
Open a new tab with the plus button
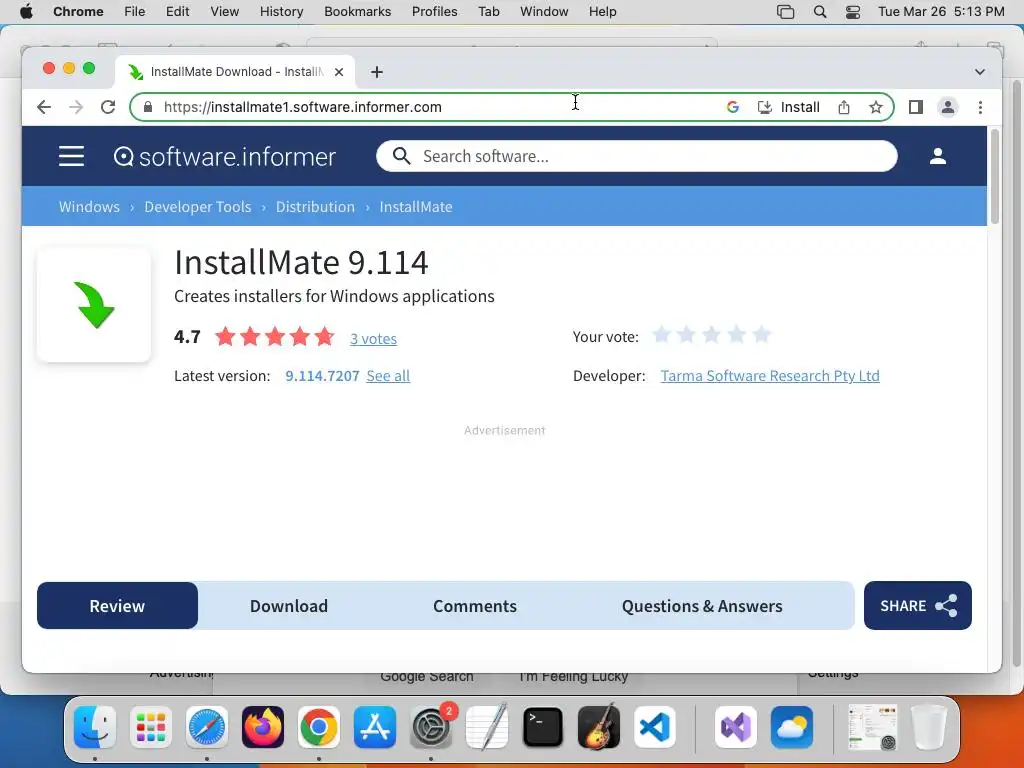(377, 72)
